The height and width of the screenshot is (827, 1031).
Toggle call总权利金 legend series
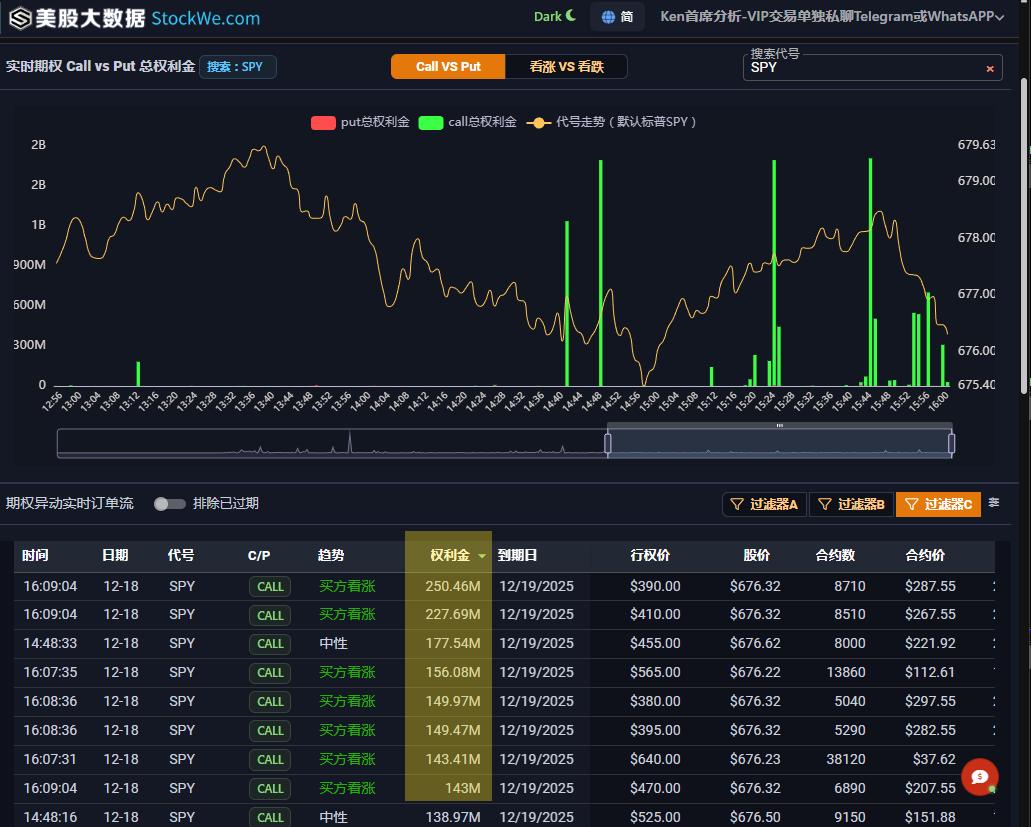431,123
